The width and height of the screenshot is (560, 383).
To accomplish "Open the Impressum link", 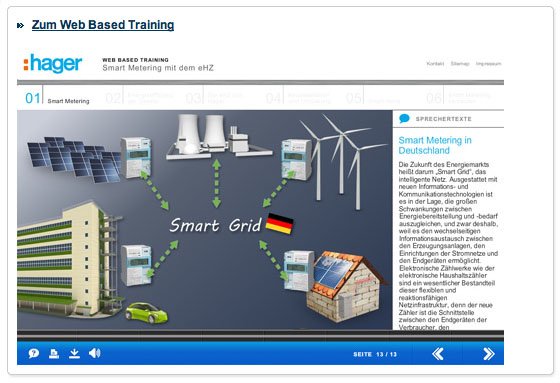I will [489, 64].
